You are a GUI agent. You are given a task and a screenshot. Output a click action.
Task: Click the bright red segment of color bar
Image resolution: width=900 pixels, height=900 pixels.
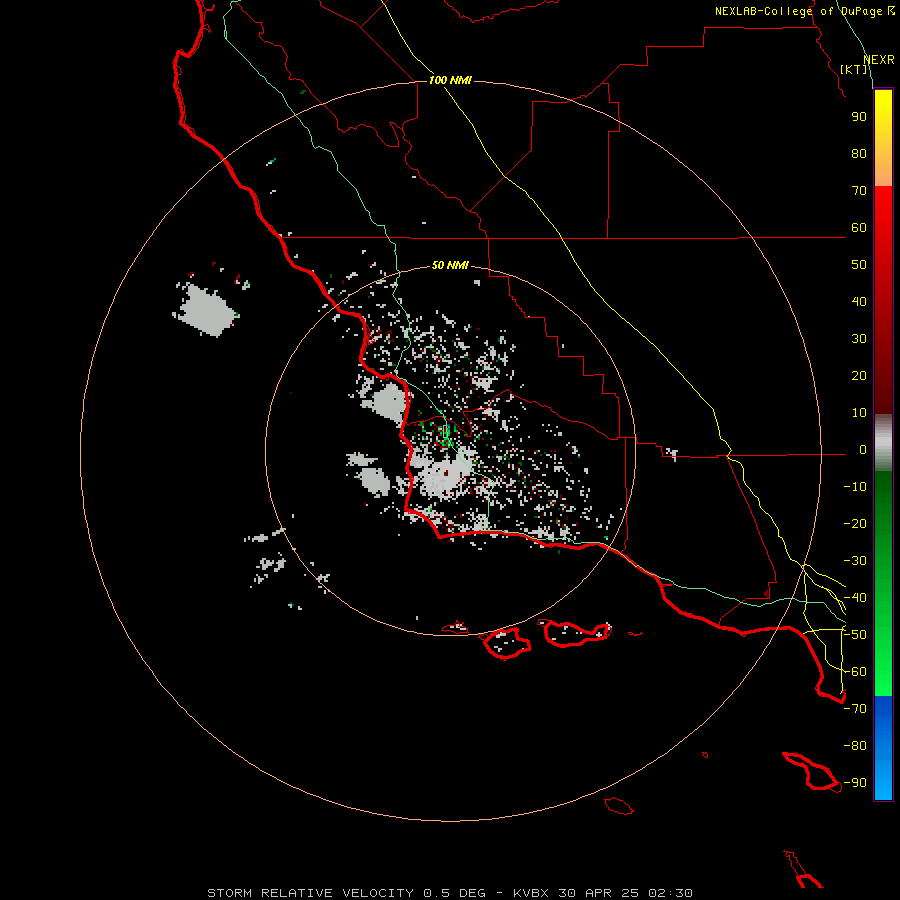(883, 230)
